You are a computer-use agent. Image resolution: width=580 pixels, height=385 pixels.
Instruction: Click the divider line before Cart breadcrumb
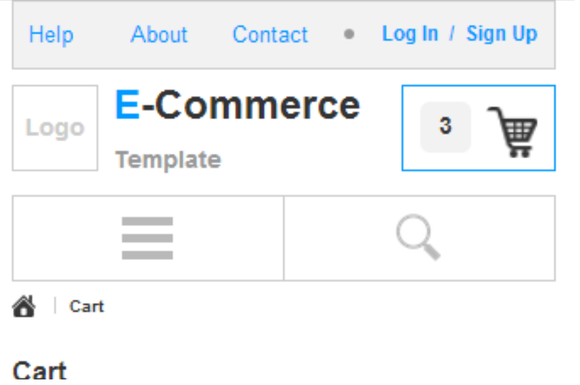point(55,305)
